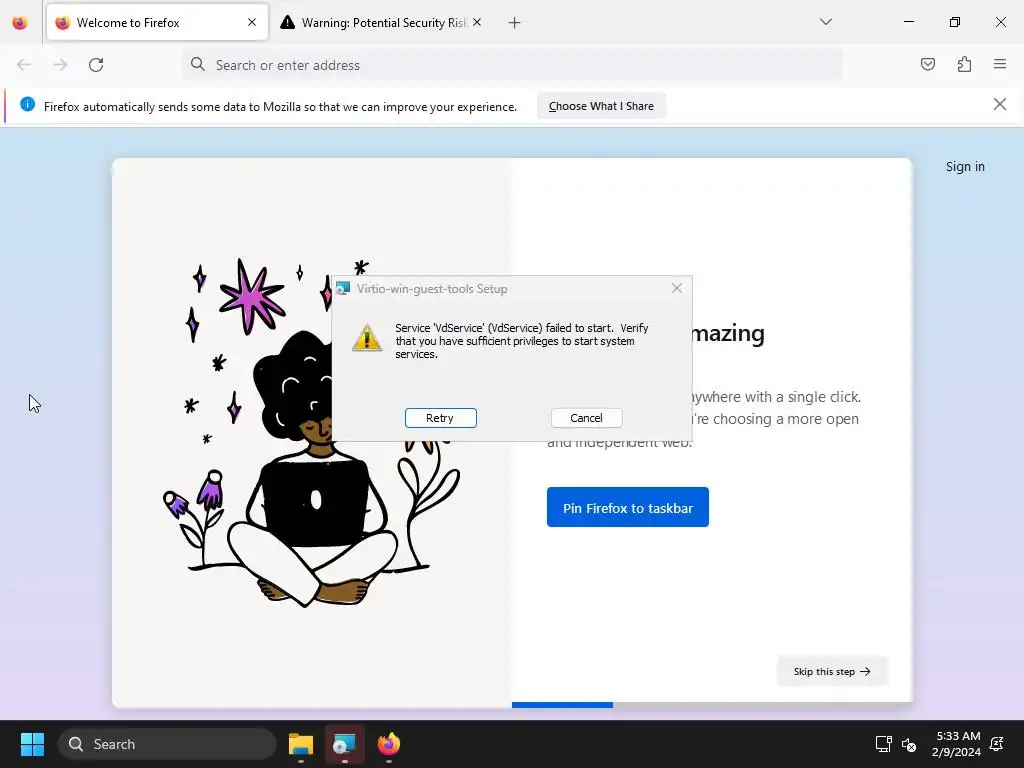Open the Extensions puzzle icon

pos(964,64)
